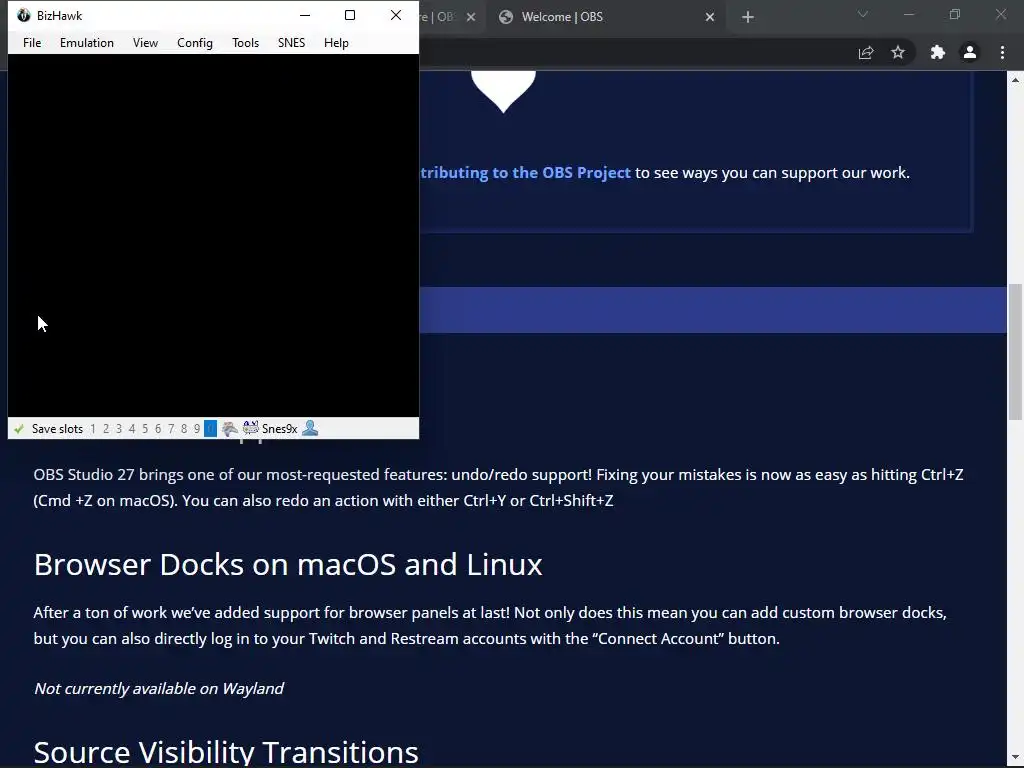Switch to the Welcome | OBS tab
1024x768 pixels.
(562, 17)
